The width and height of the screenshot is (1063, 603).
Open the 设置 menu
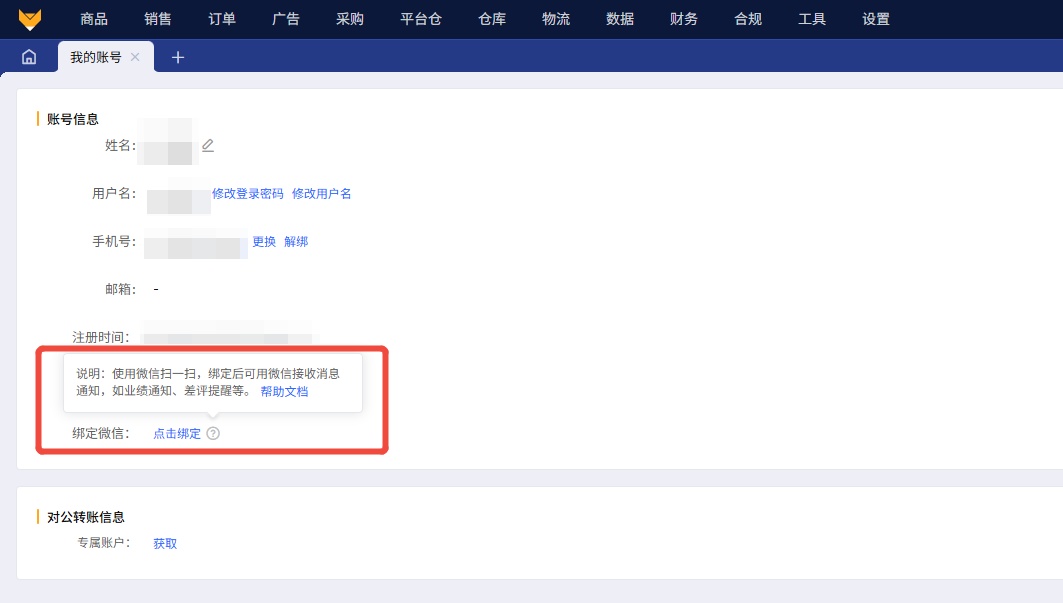(876, 19)
